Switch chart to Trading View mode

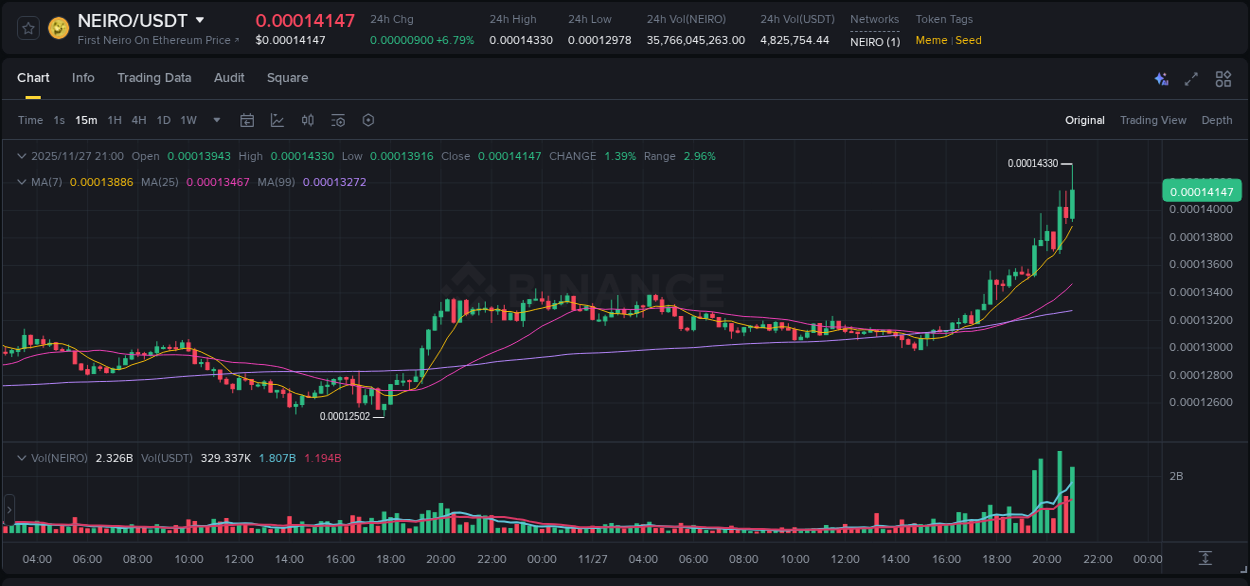[1153, 120]
